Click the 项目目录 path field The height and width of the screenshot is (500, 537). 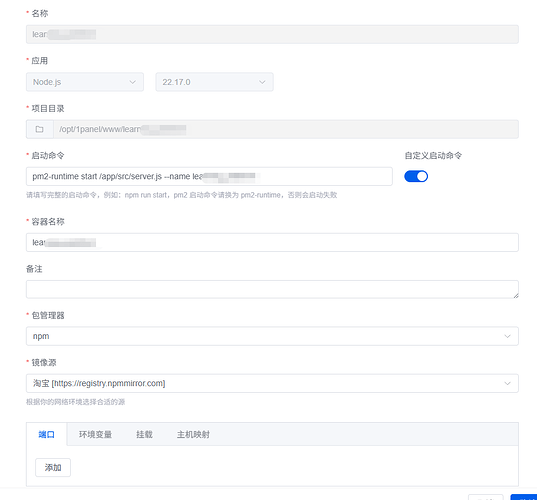point(286,129)
